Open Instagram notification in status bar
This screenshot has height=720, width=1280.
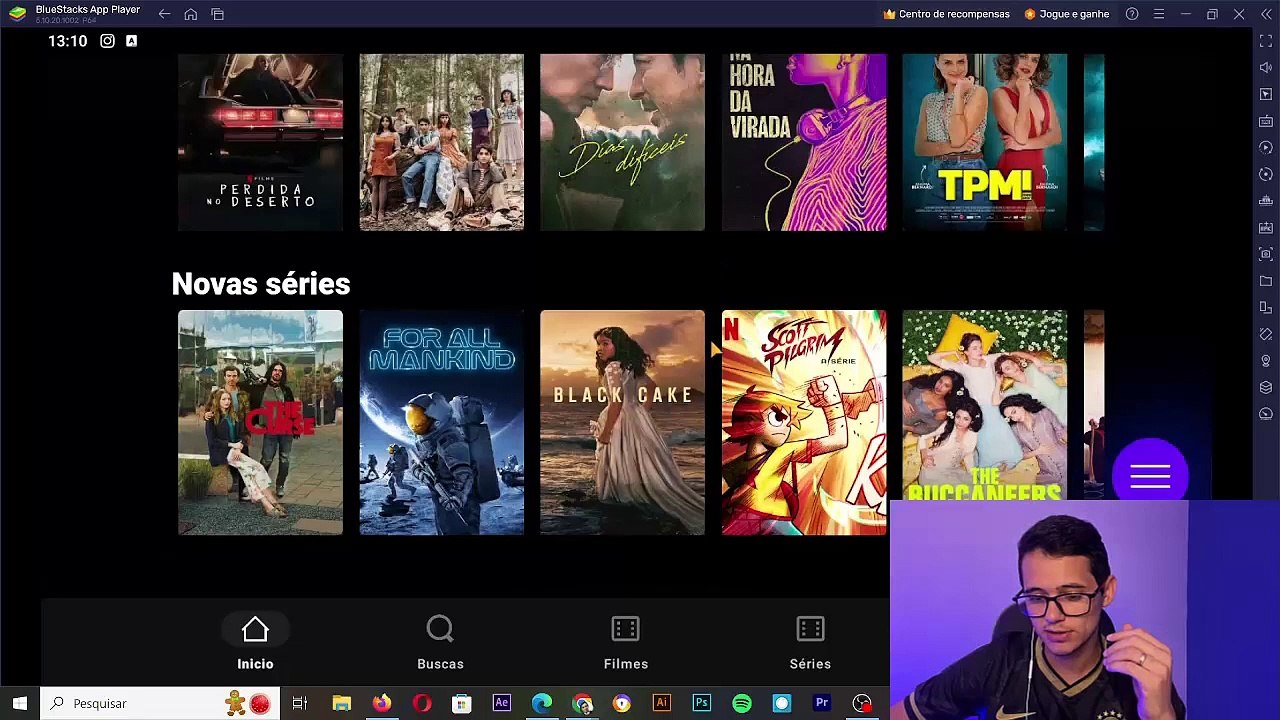(107, 41)
